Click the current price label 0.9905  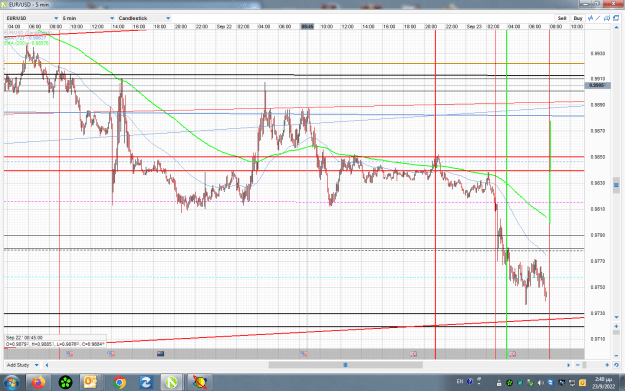coord(597,85)
